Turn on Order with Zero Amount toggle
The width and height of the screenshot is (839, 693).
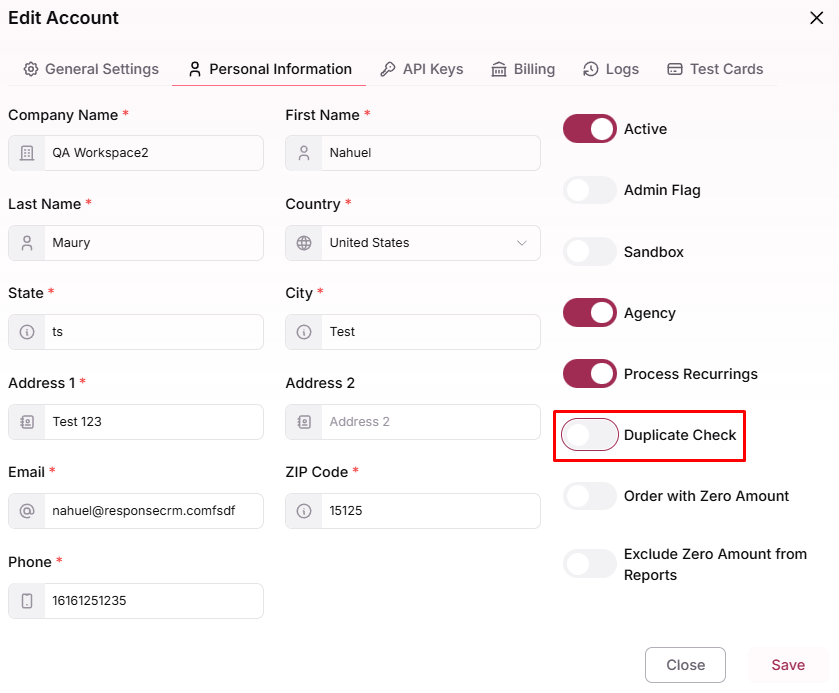click(x=590, y=496)
